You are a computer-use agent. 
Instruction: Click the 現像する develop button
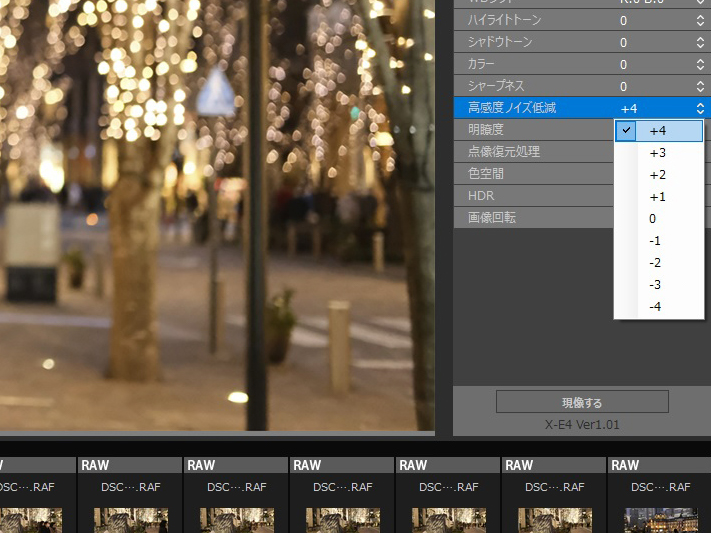pyautogui.click(x=582, y=402)
